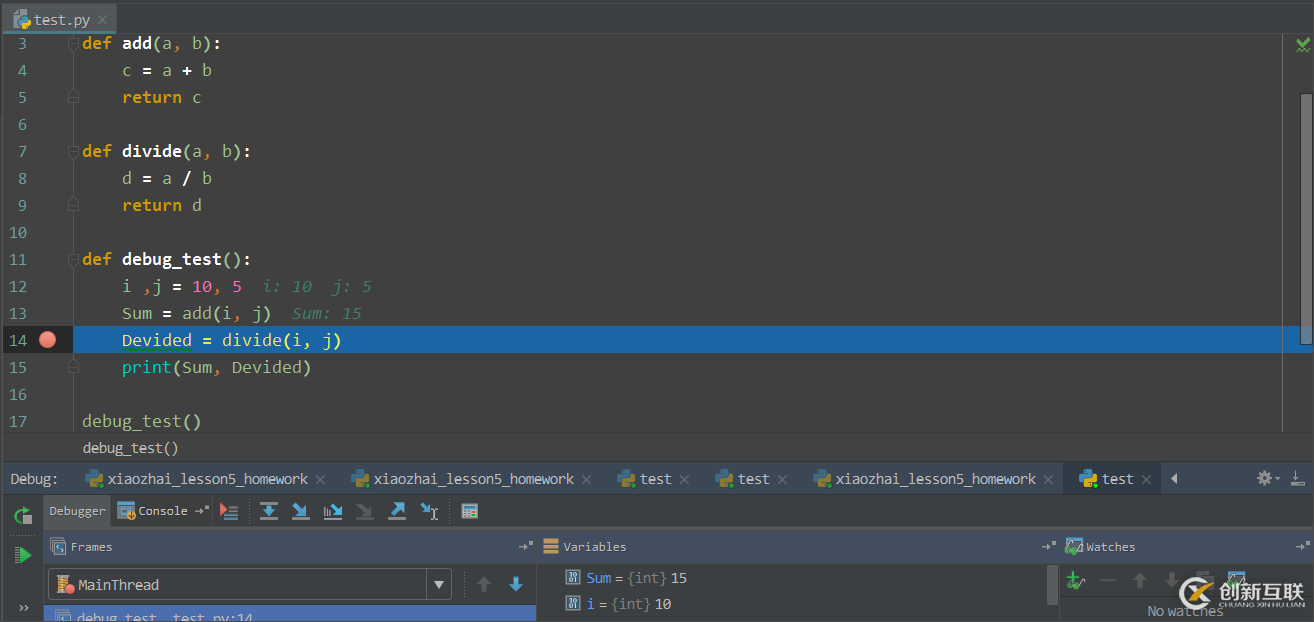
Task: Click fold end marker at line 9
Action: [73, 205]
